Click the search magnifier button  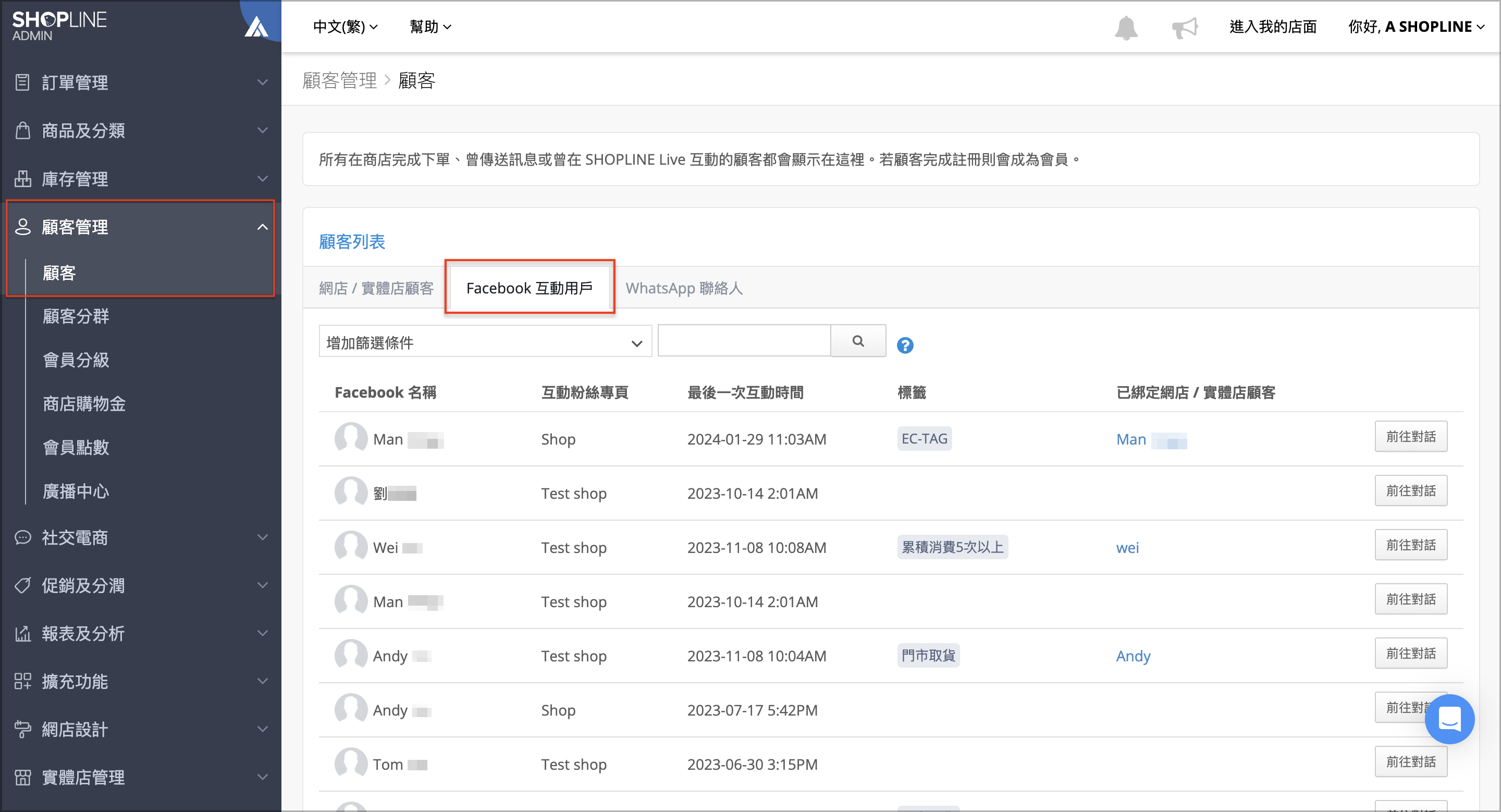(858, 341)
